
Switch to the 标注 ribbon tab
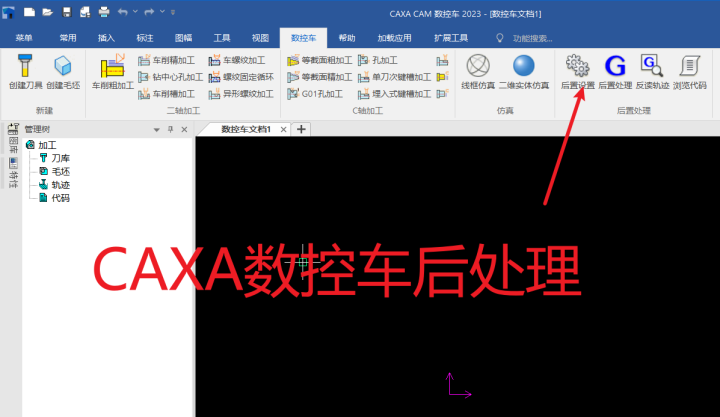(x=145, y=38)
